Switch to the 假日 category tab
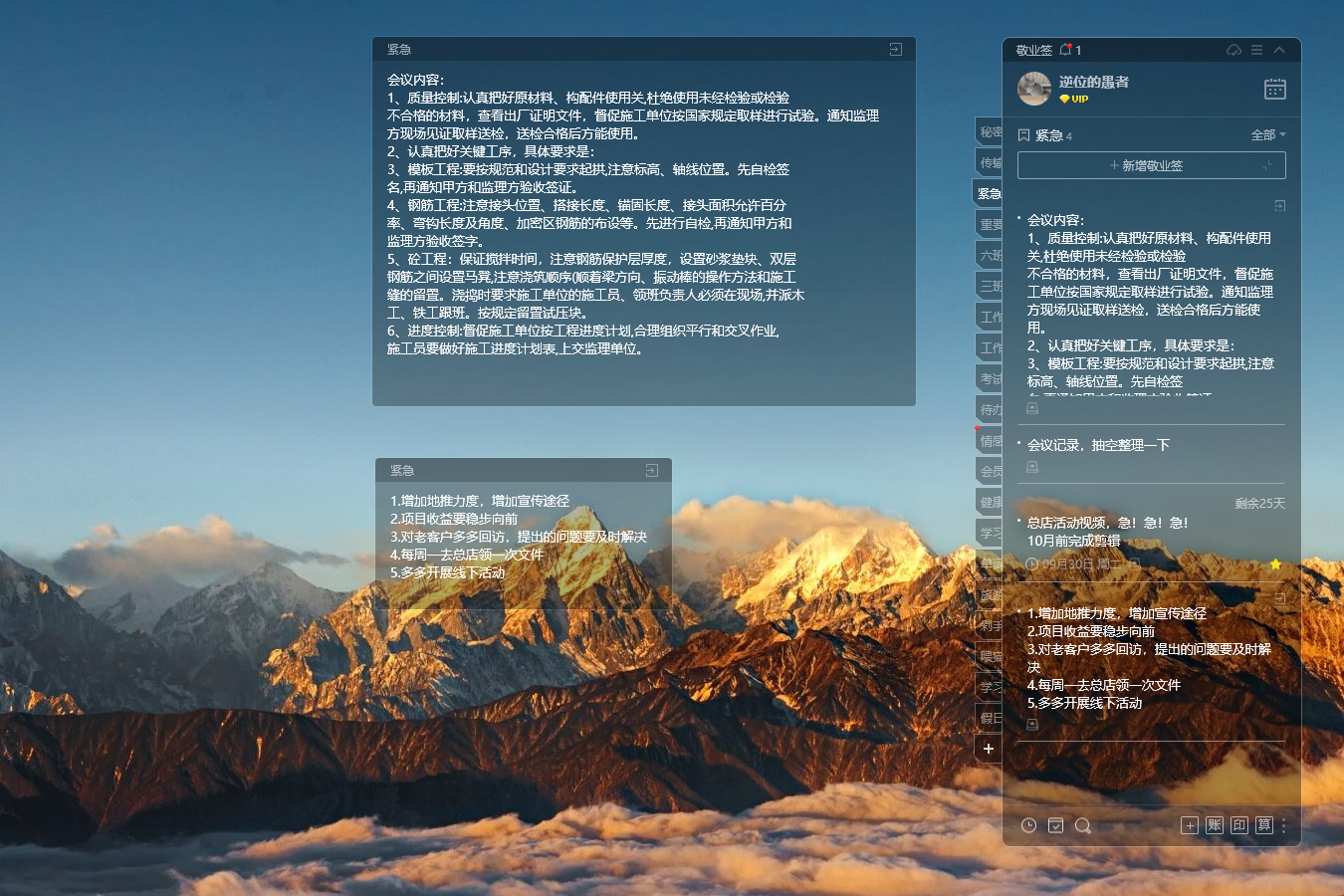 click(x=989, y=718)
